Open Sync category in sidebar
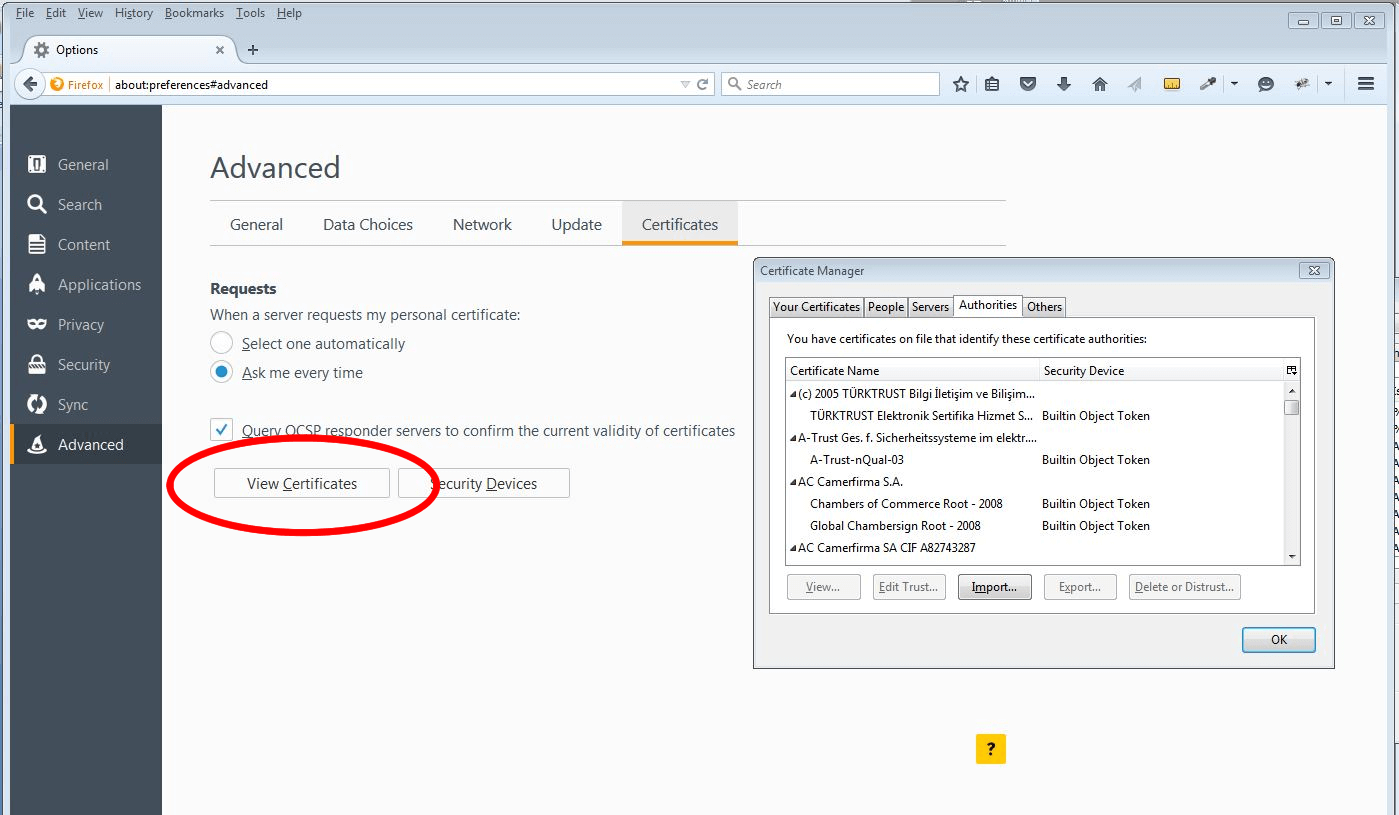Viewport: 1399px width, 815px height. [86, 405]
